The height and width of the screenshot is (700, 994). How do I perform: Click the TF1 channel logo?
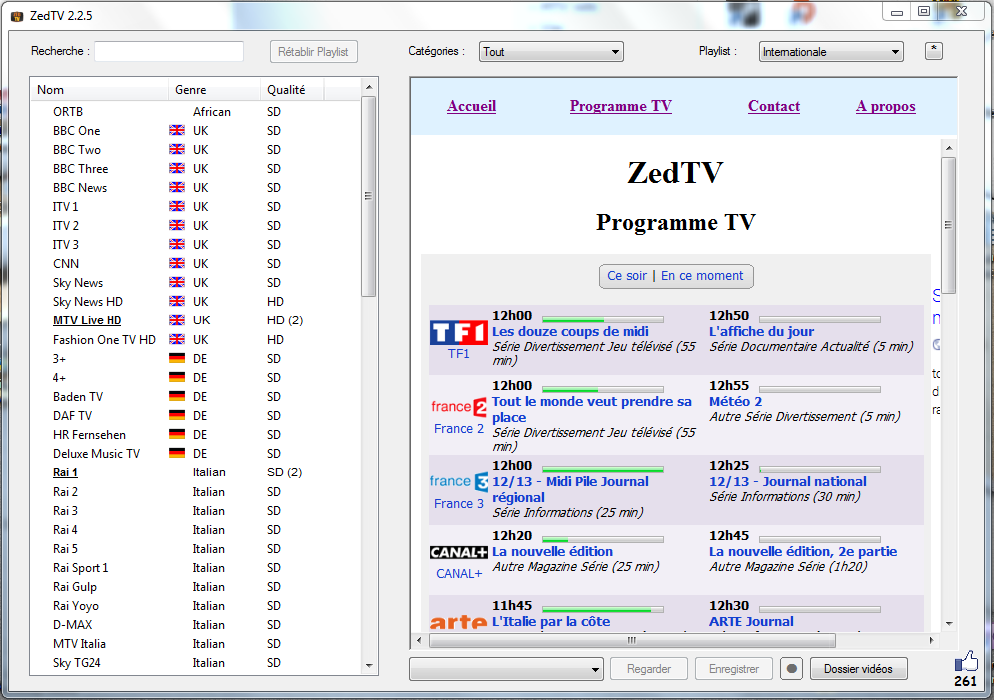pos(458,330)
